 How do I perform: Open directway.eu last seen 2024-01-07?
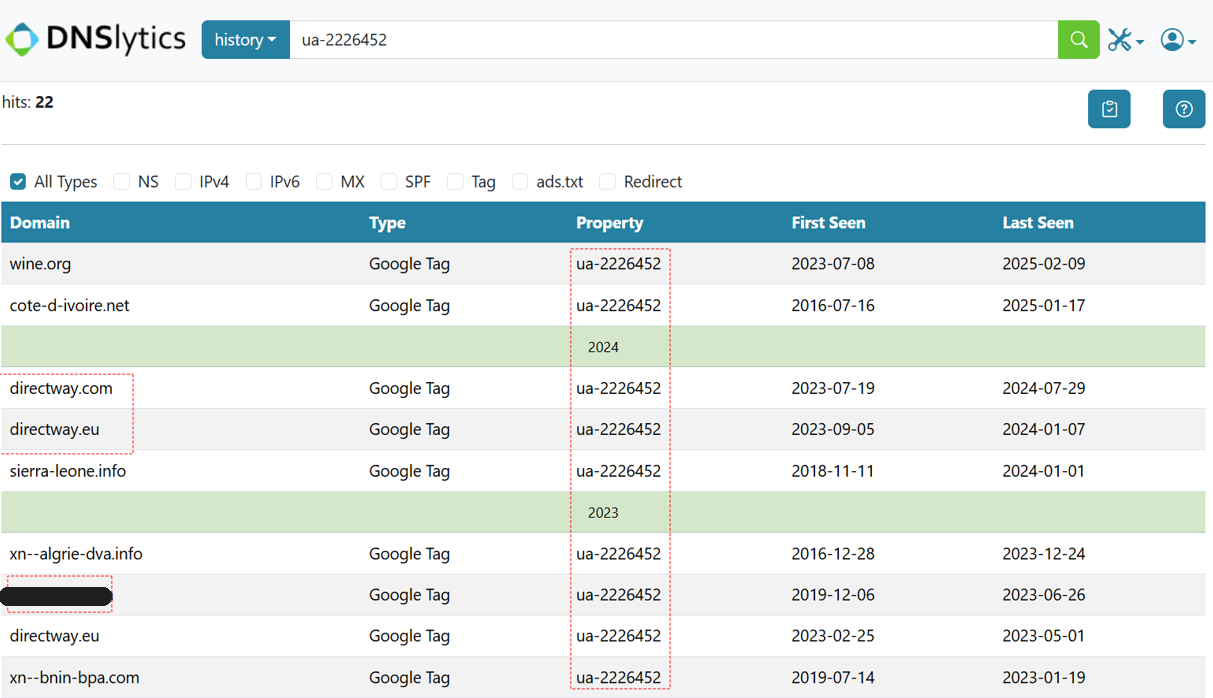[54, 429]
